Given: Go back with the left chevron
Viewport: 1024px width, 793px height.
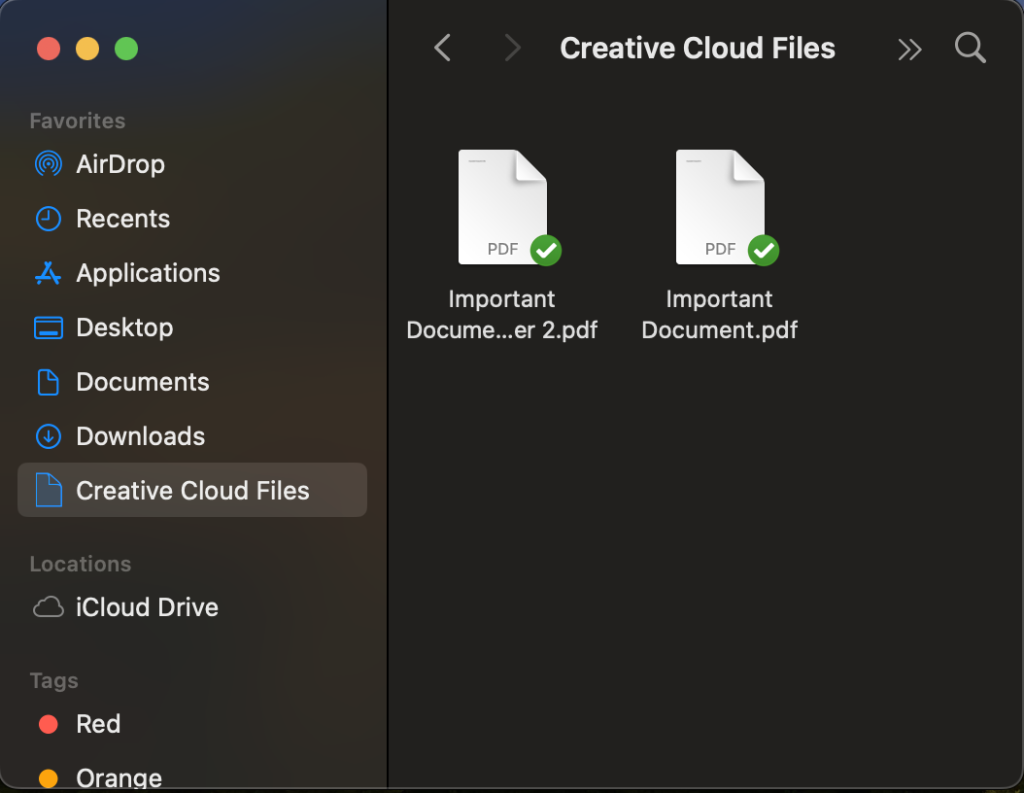Looking at the screenshot, I should [443, 48].
